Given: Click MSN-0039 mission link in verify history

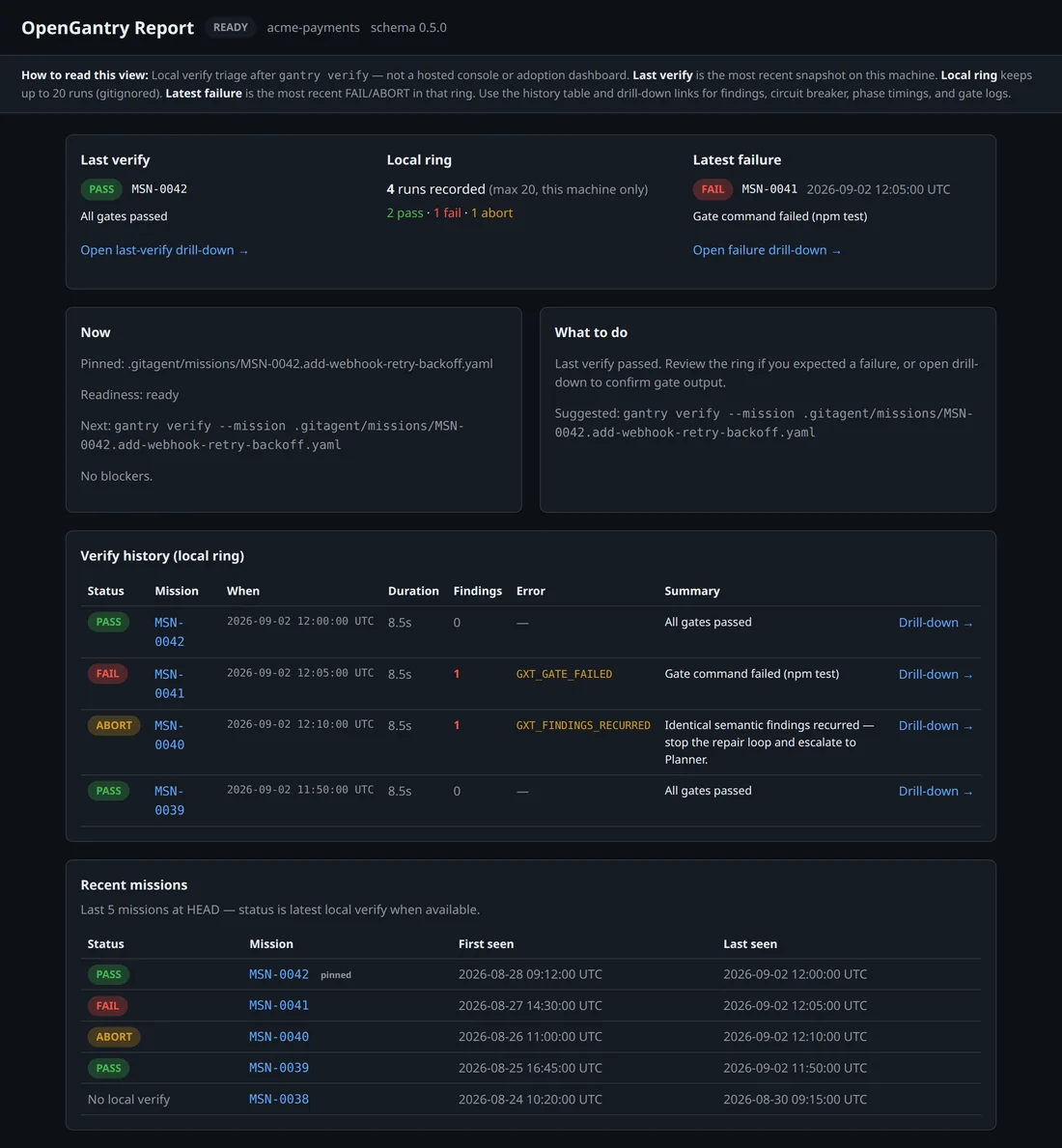Looking at the screenshot, I should tap(169, 801).
